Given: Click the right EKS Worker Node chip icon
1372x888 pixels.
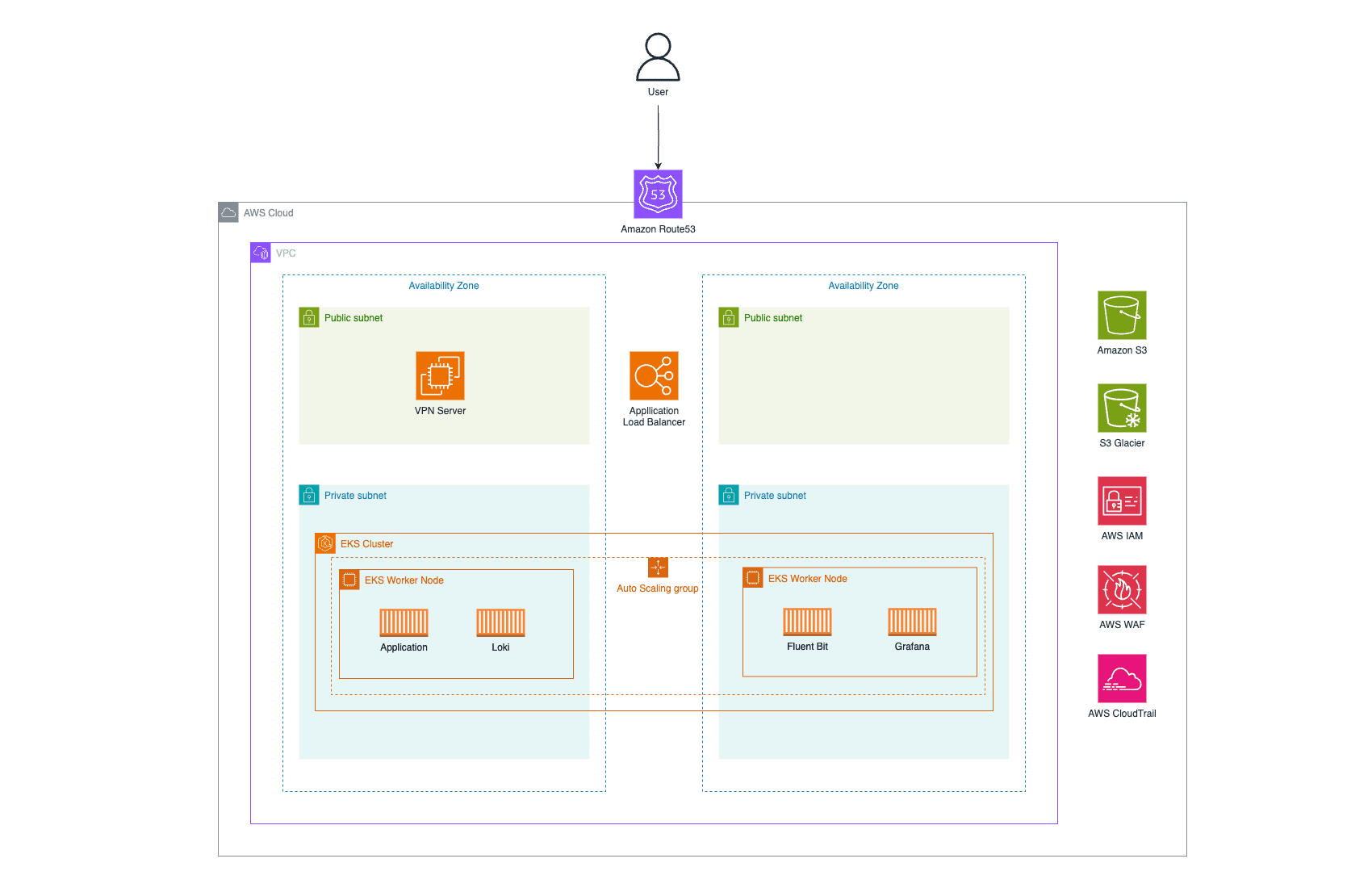Looking at the screenshot, I should click(753, 578).
